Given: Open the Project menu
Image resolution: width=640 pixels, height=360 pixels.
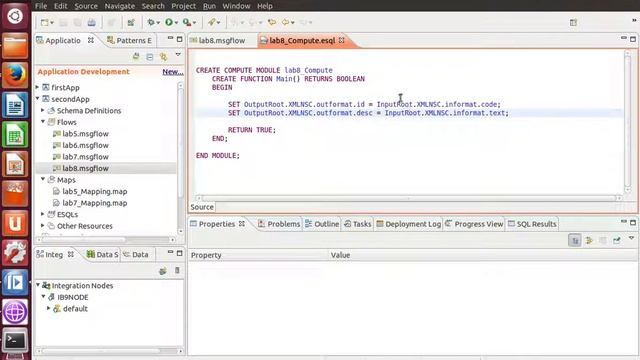Looking at the screenshot, I should [184, 6].
